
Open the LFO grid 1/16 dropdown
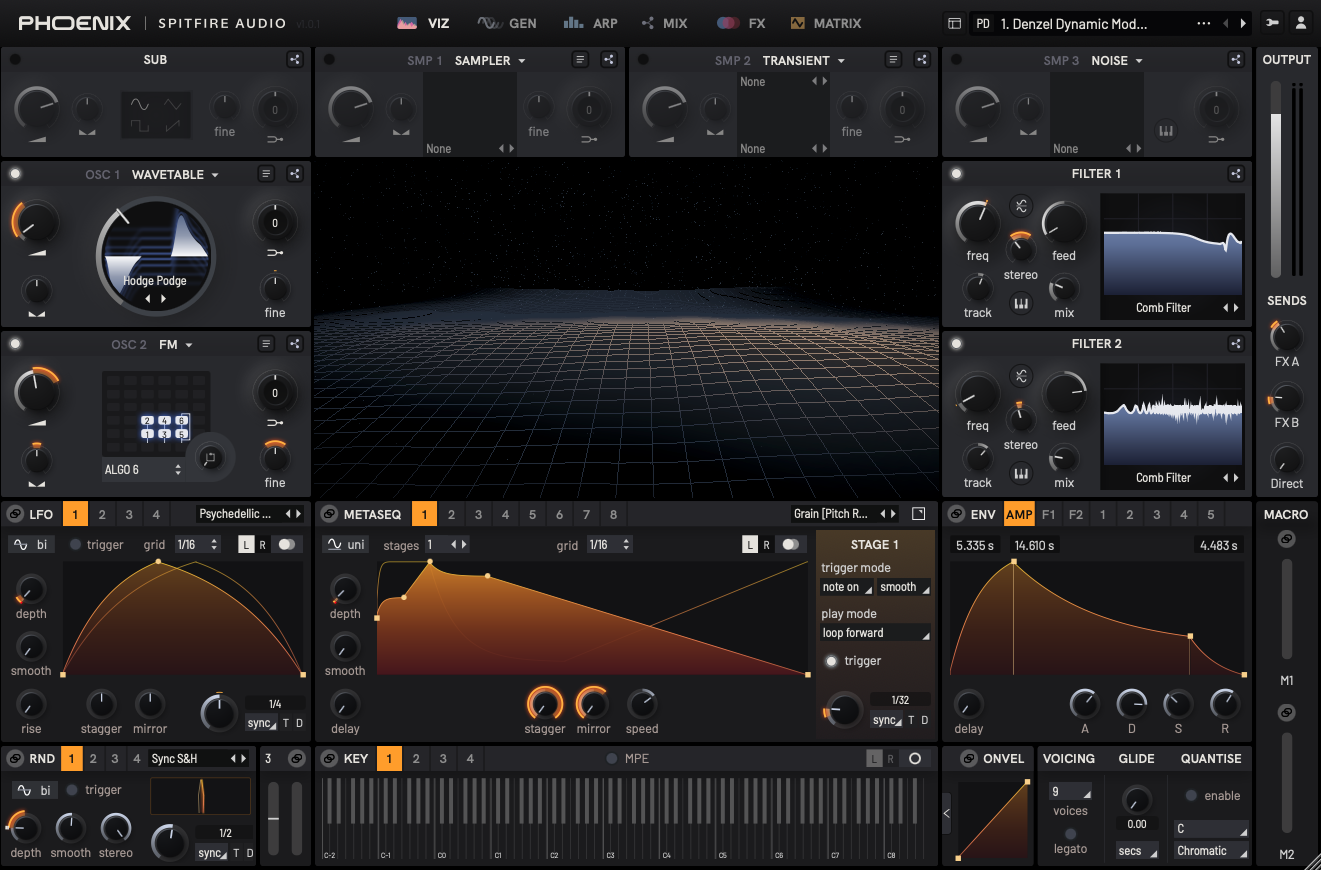[197, 545]
